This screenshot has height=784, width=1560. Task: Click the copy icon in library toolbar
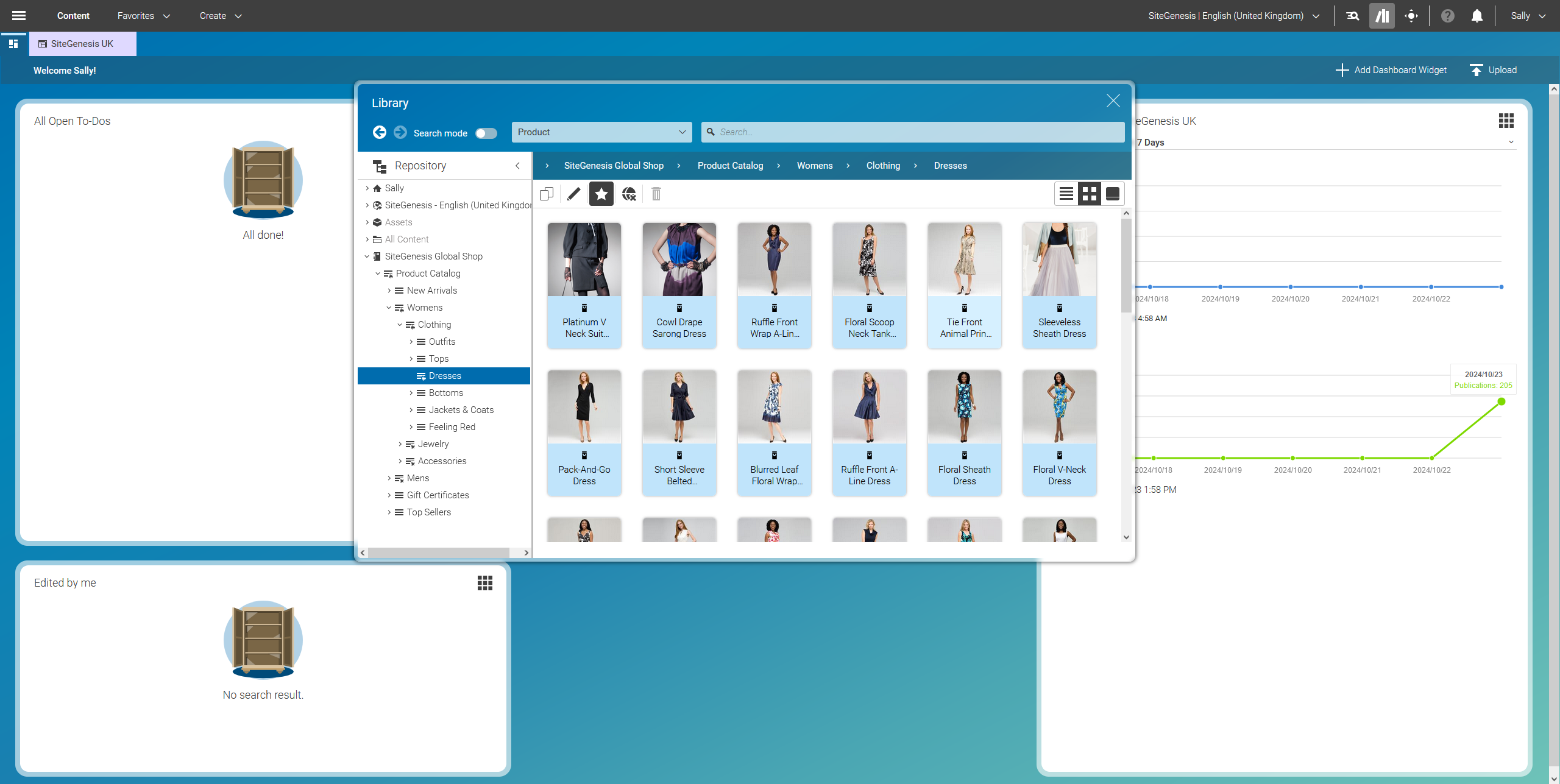pos(547,194)
